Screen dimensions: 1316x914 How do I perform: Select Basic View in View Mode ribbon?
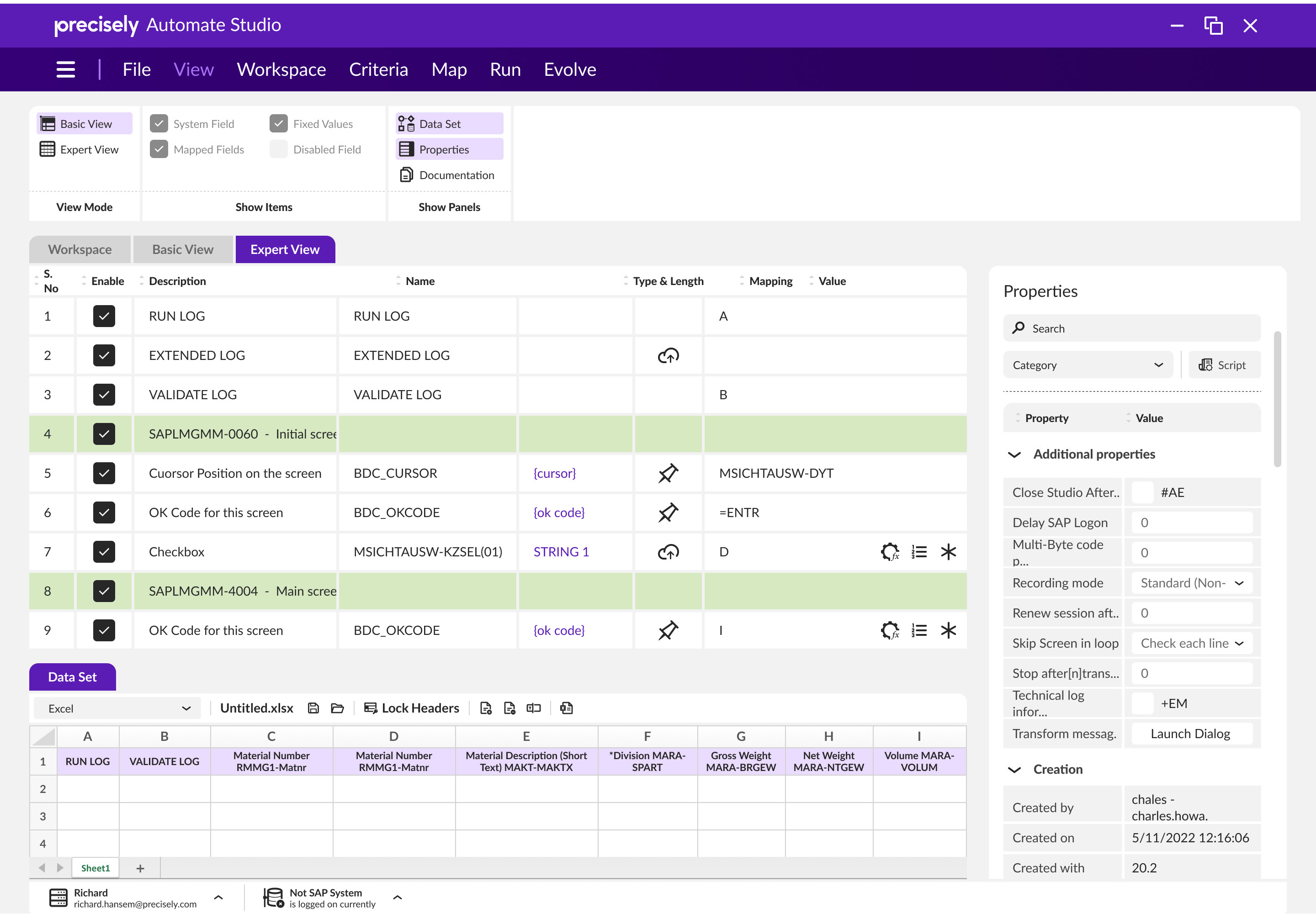(x=84, y=124)
